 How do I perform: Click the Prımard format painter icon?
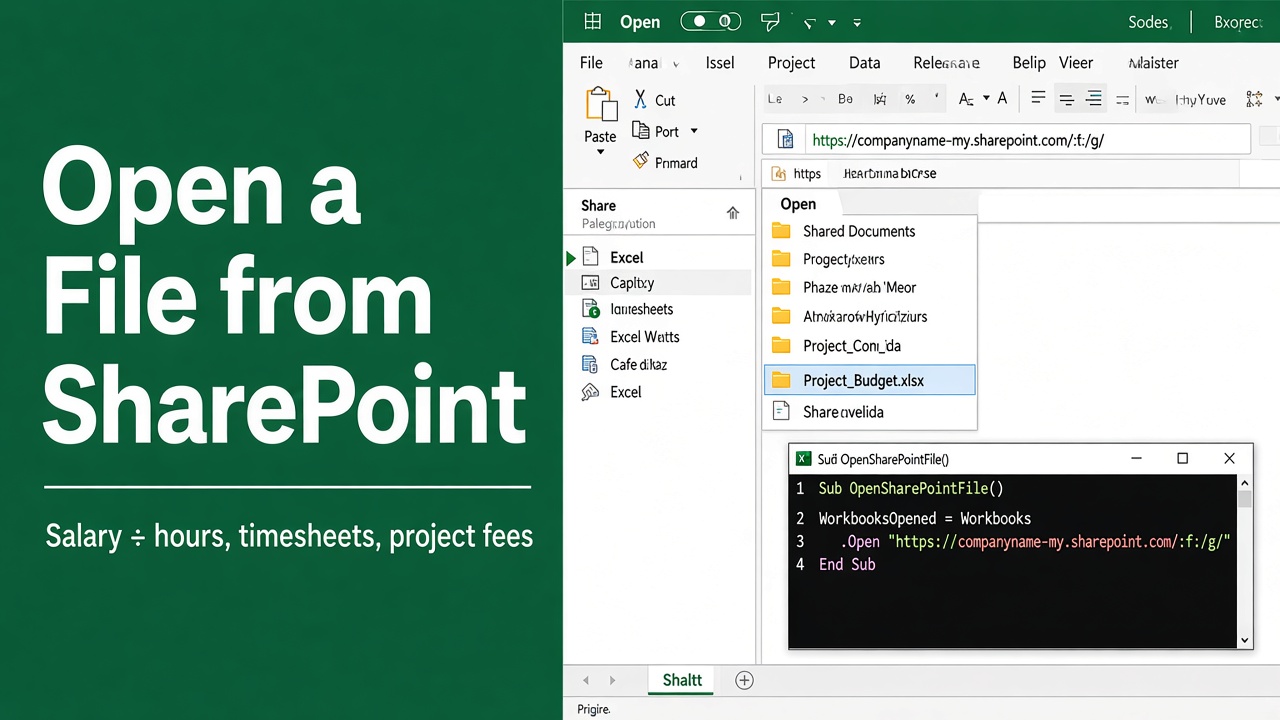[641, 161]
